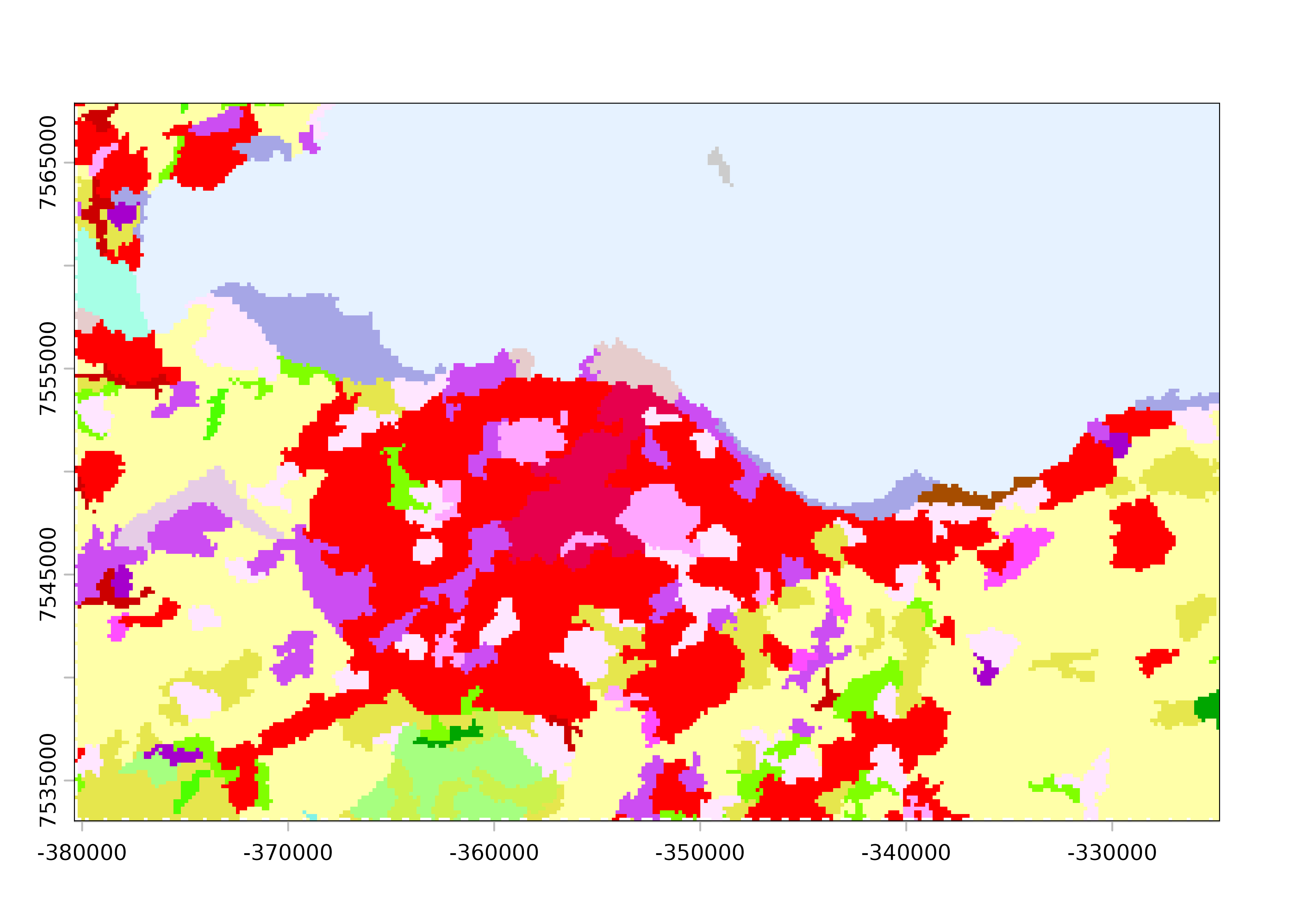This screenshot has height=924, width=1294.
Task: Click the 7535000 y-axis label
Action: [48, 780]
